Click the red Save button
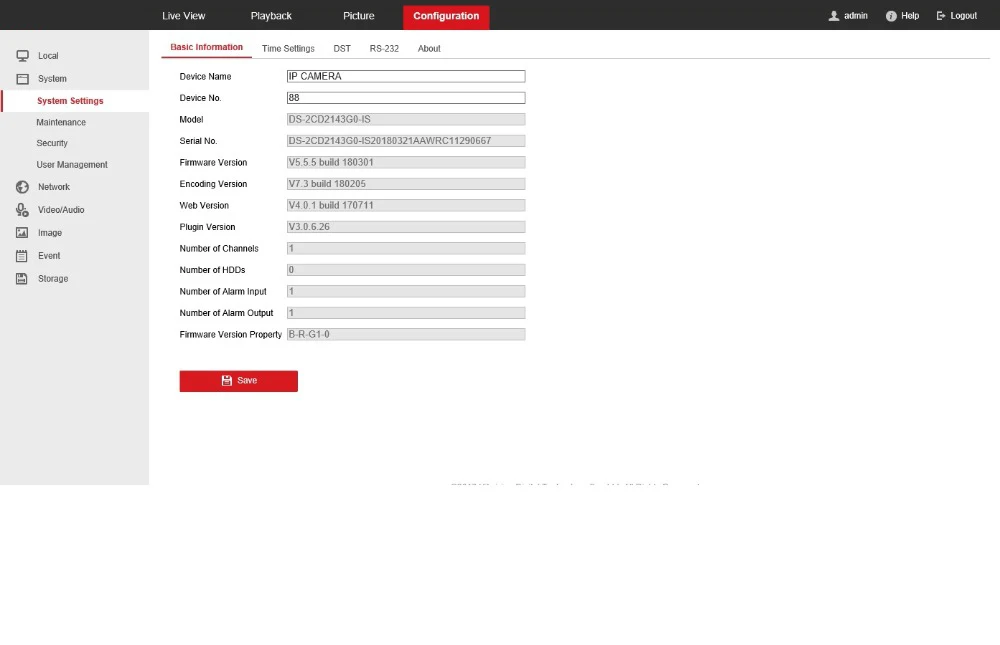 239,381
